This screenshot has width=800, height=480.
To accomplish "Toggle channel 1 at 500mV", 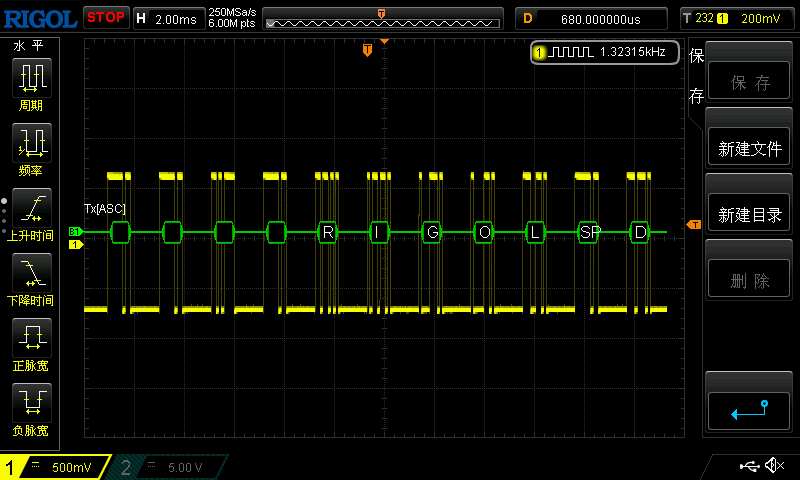I will 55,467.
